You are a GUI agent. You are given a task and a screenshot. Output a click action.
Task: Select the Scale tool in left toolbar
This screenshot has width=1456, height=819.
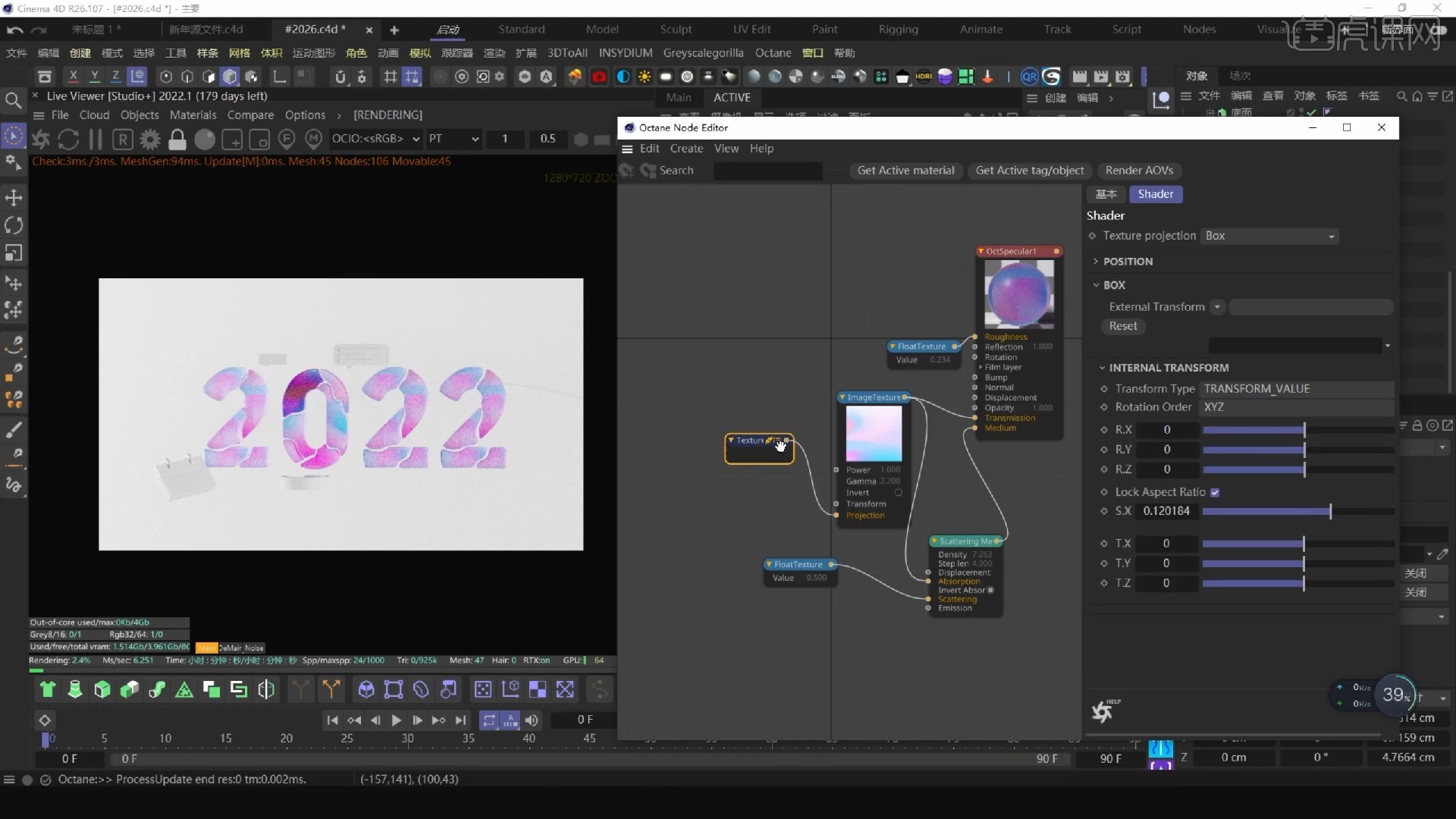tap(14, 253)
